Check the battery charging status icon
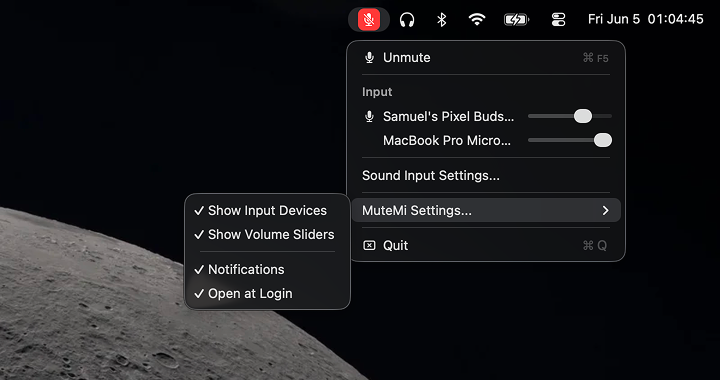The height and width of the screenshot is (380, 720). (516, 20)
